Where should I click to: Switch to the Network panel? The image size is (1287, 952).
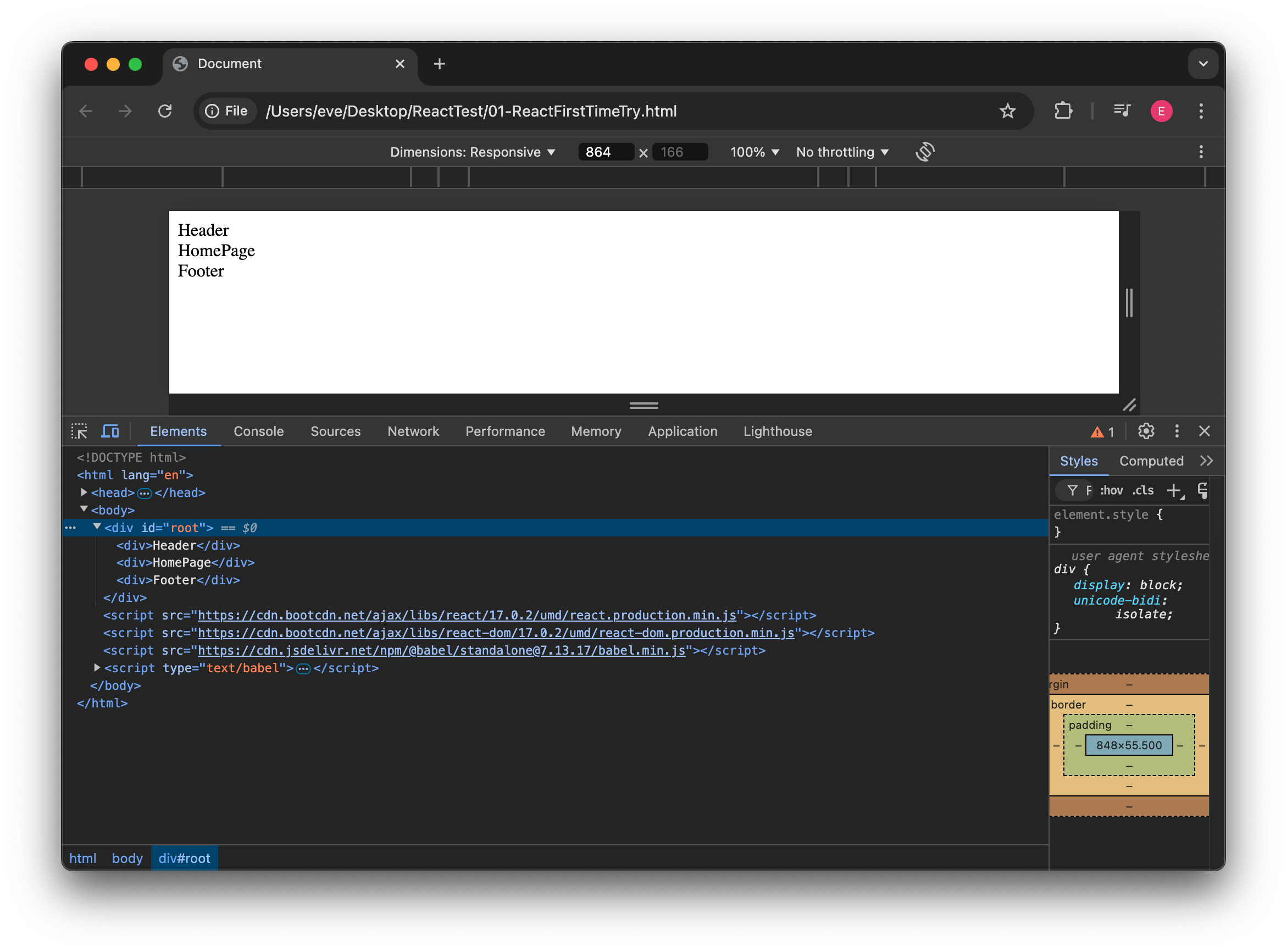click(x=413, y=431)
